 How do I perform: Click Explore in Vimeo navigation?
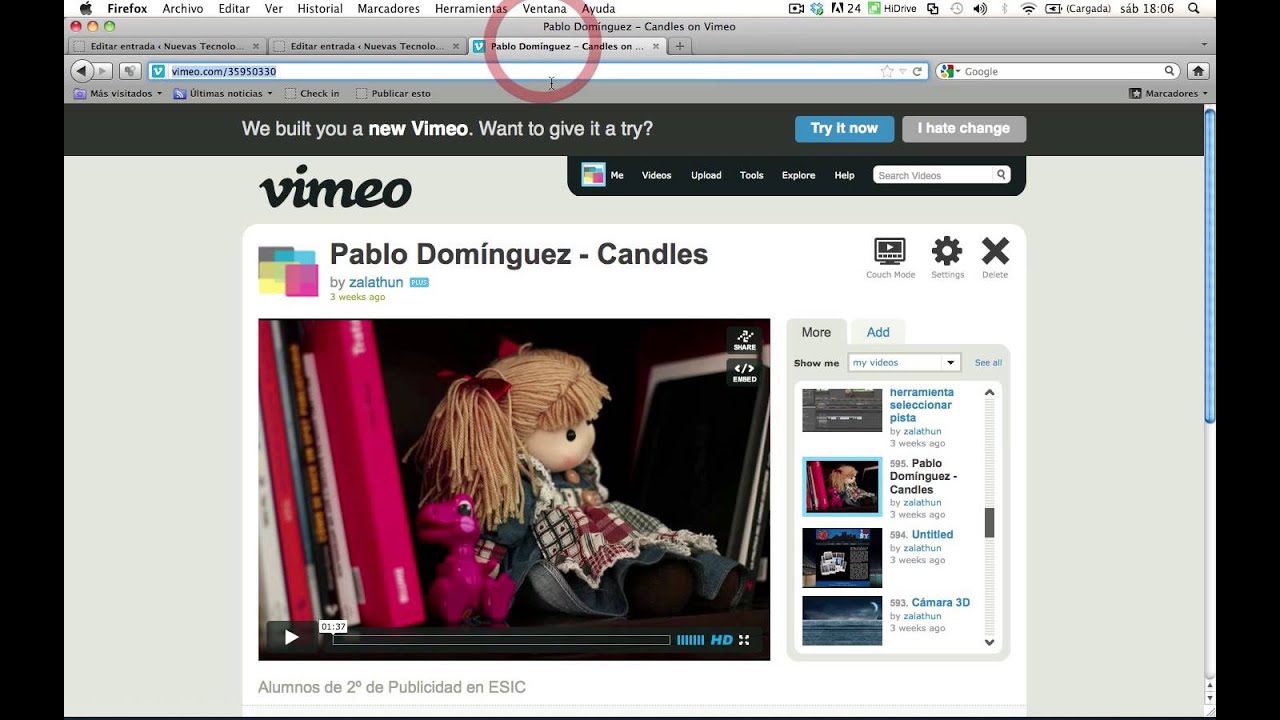(798, 175)
